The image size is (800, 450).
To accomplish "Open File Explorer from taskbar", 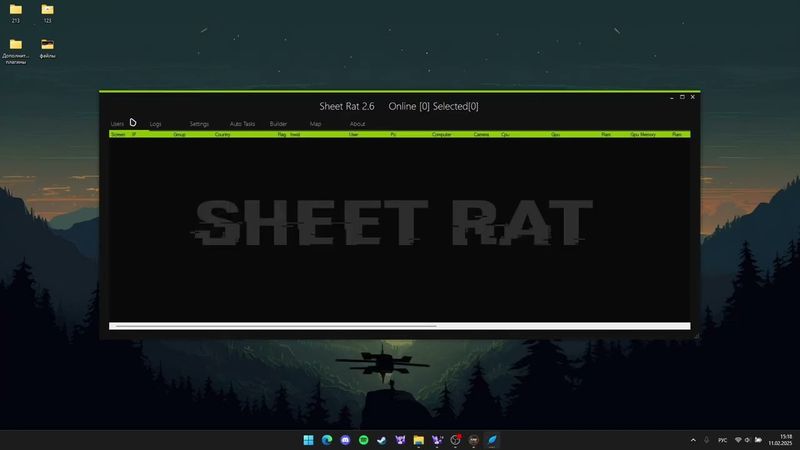I will pos(418,440).
